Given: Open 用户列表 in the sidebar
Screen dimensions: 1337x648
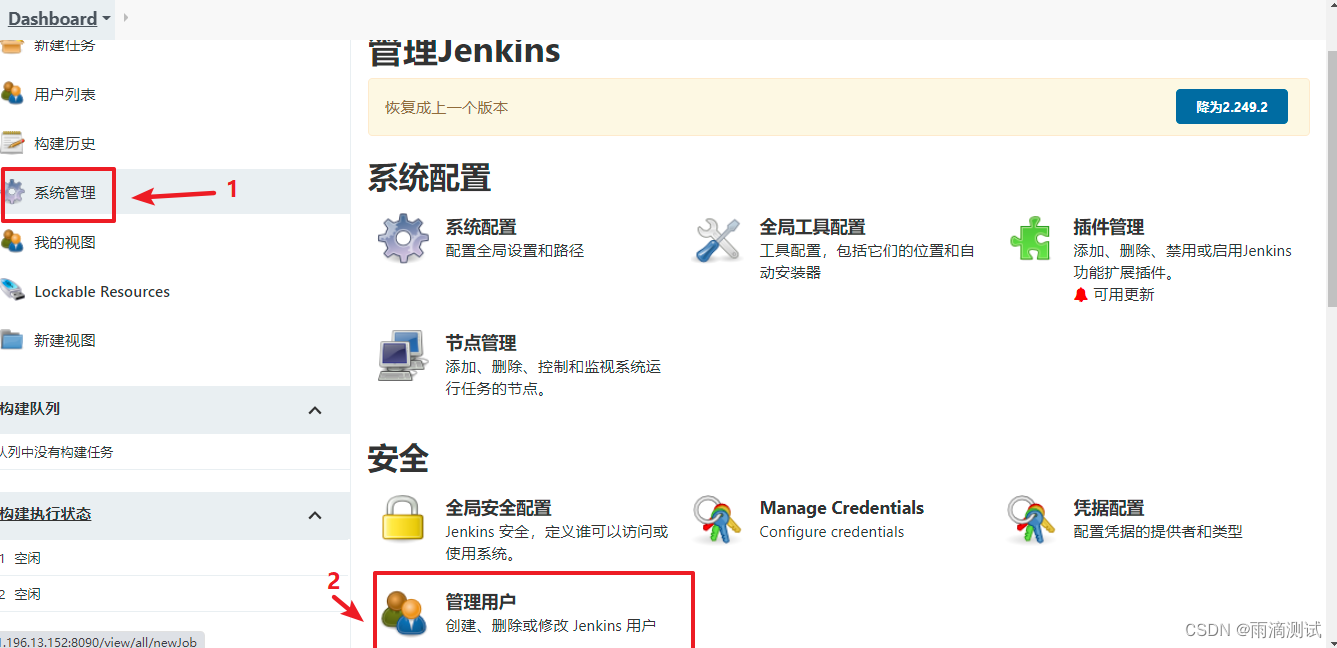Looking at the screenshot, I should point(65,94).
